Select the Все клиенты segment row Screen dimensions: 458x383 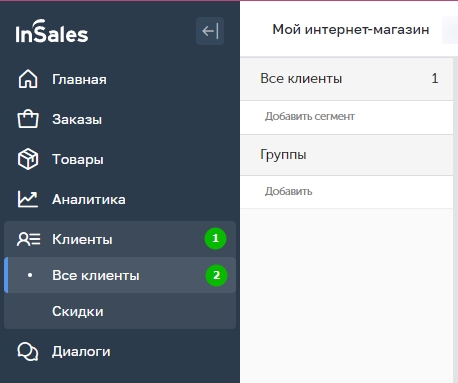pyautogui.click(x=347, y=79)
